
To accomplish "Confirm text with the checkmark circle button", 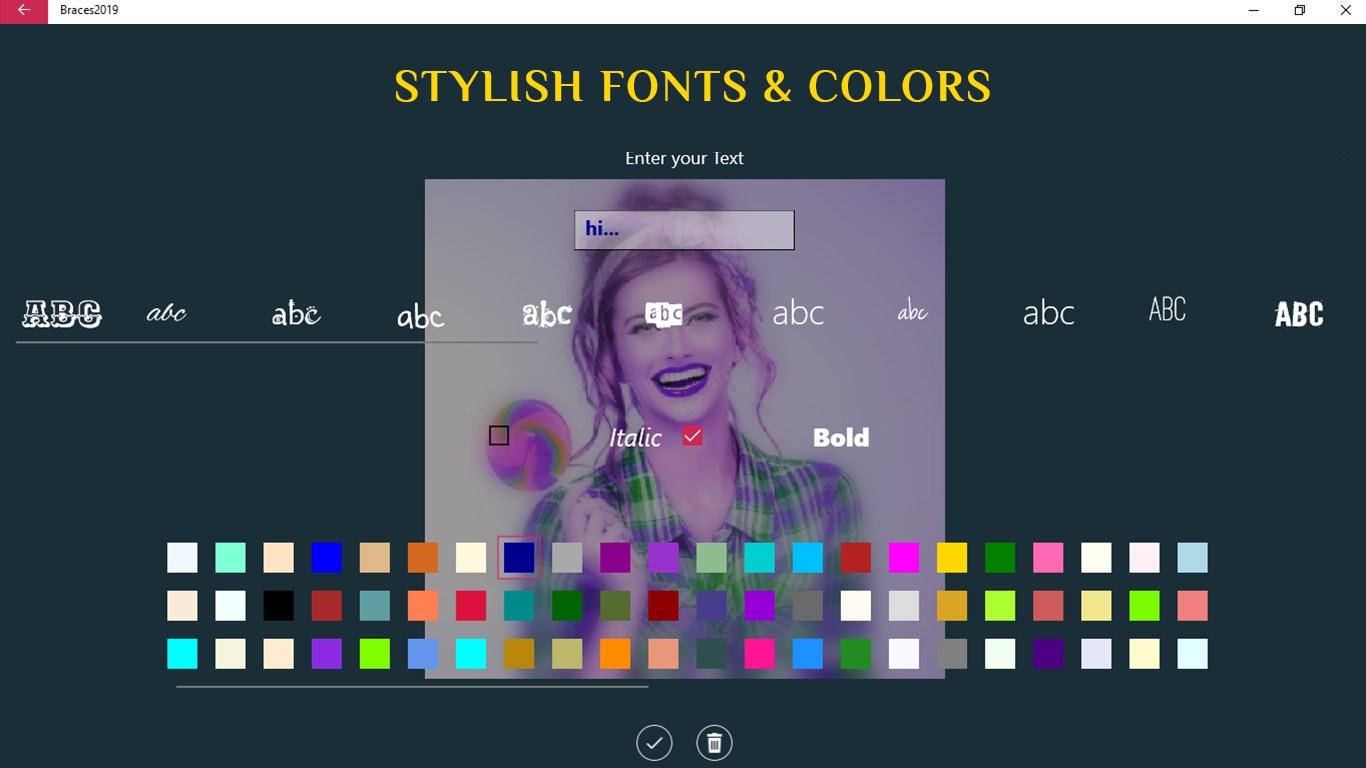I will tap(654, 743).
